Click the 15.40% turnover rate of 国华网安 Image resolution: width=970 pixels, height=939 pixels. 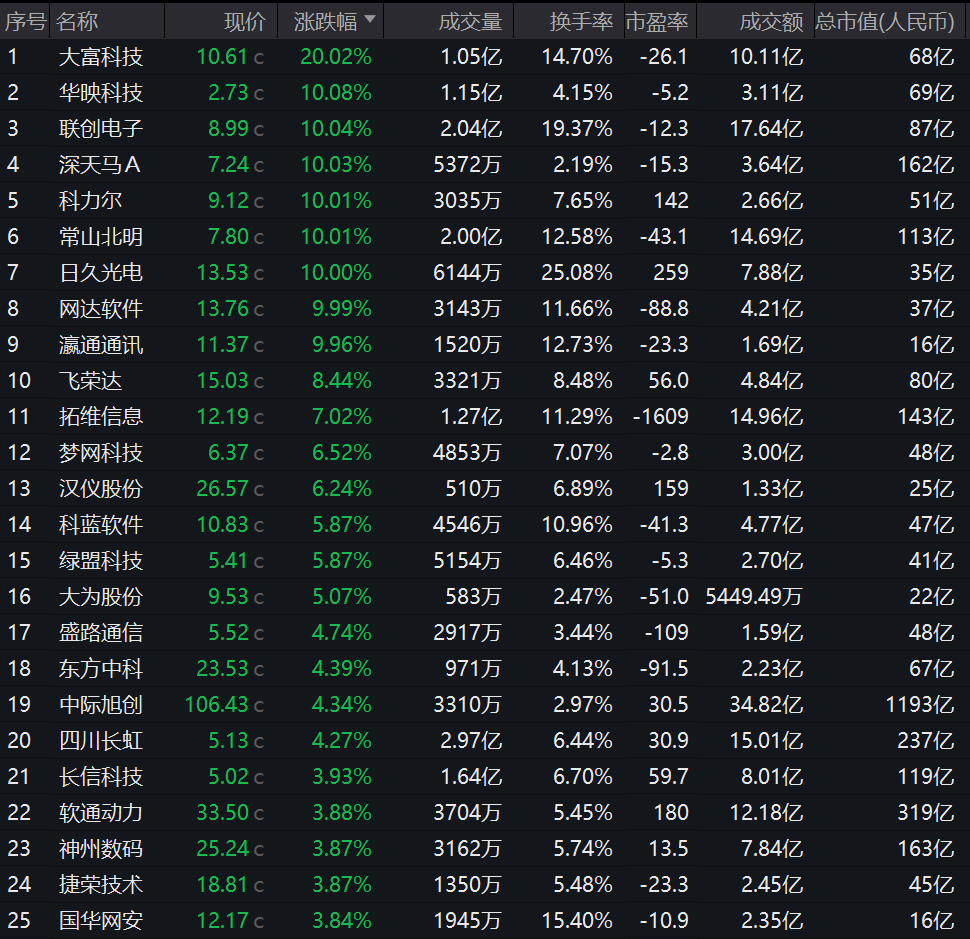(577, 920)
